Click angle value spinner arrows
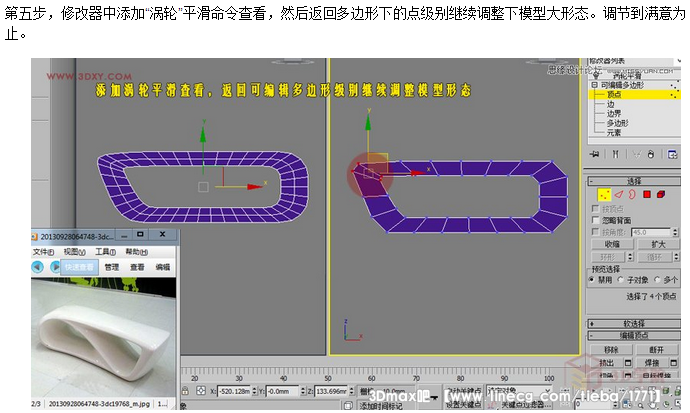The image size is (690, 413). click(675, 232)
